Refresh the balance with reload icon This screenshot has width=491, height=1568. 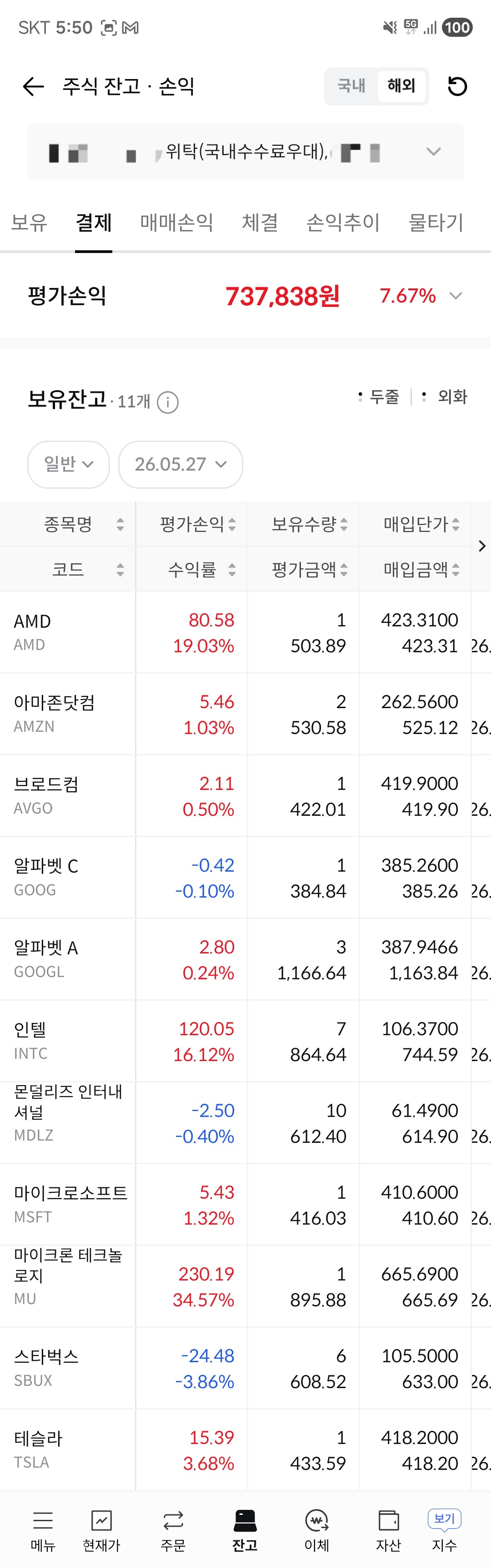457,86
